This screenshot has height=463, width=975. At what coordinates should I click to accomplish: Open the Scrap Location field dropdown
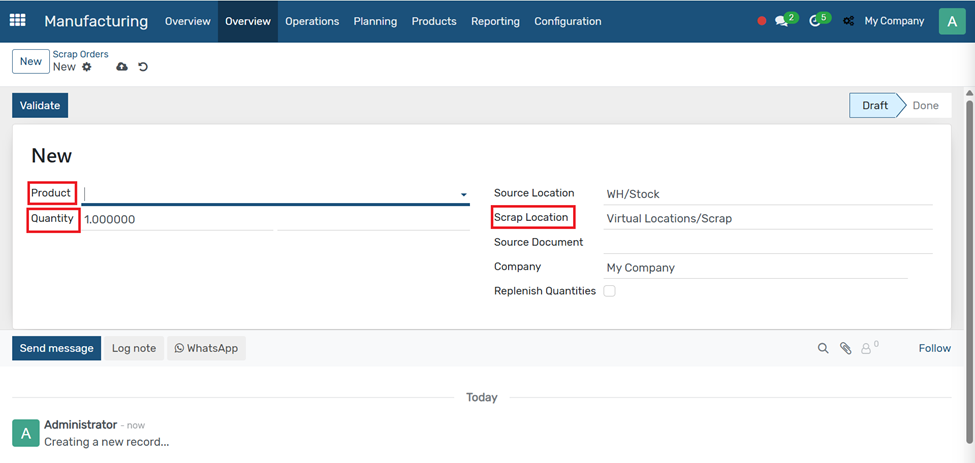(x=767, y=219)
